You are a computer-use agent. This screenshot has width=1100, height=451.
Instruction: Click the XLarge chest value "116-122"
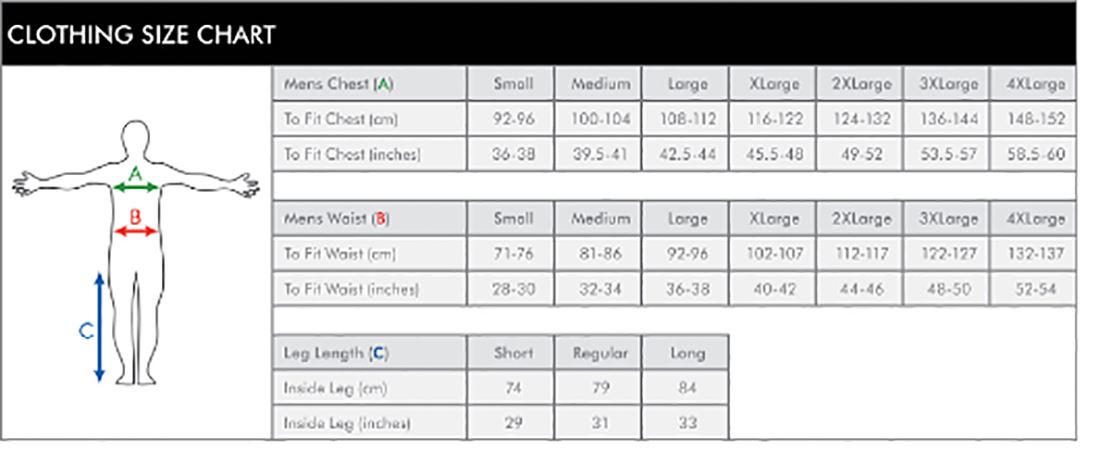[x=774, y=119]
